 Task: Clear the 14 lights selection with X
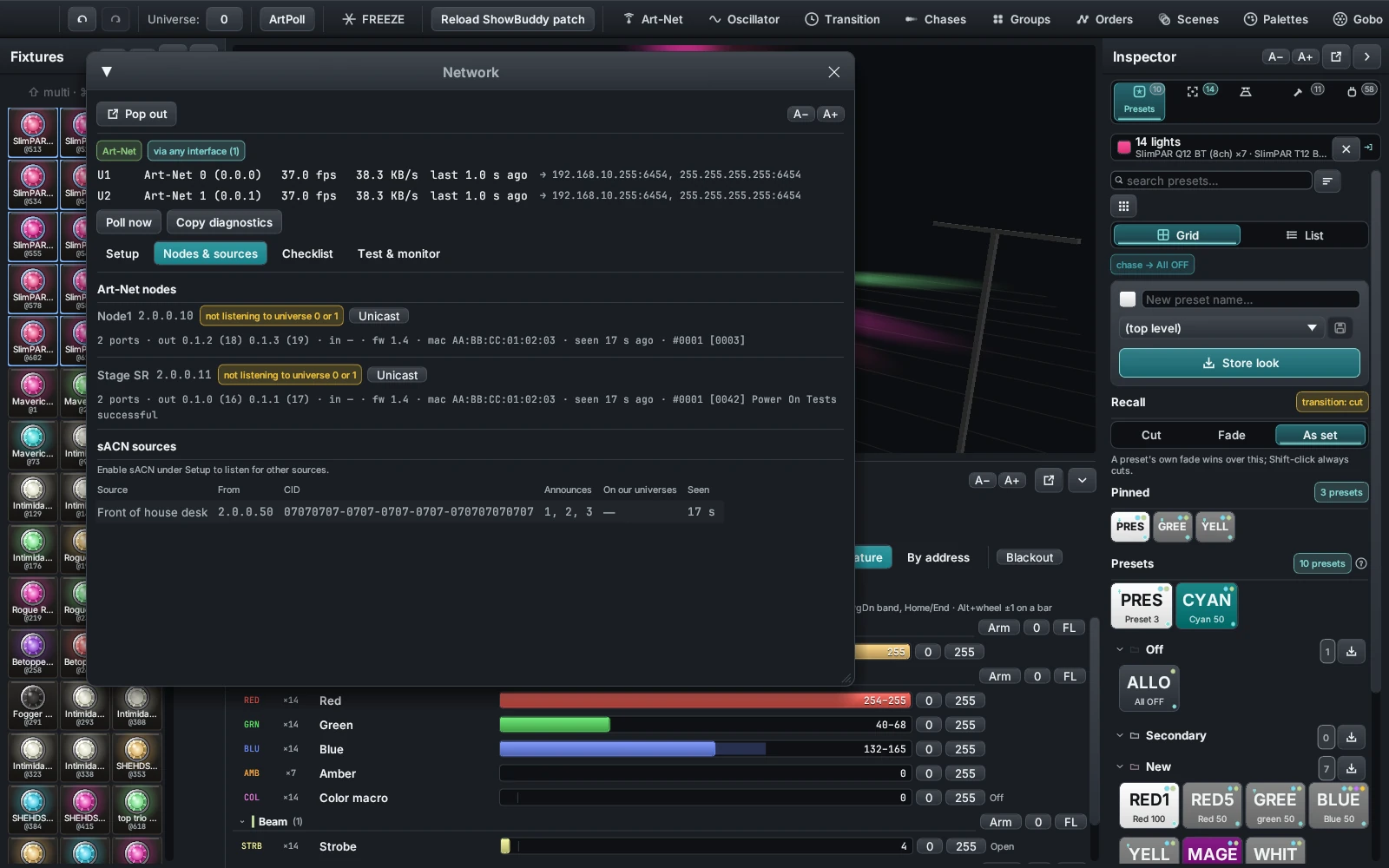click(x=1346, y=148)
